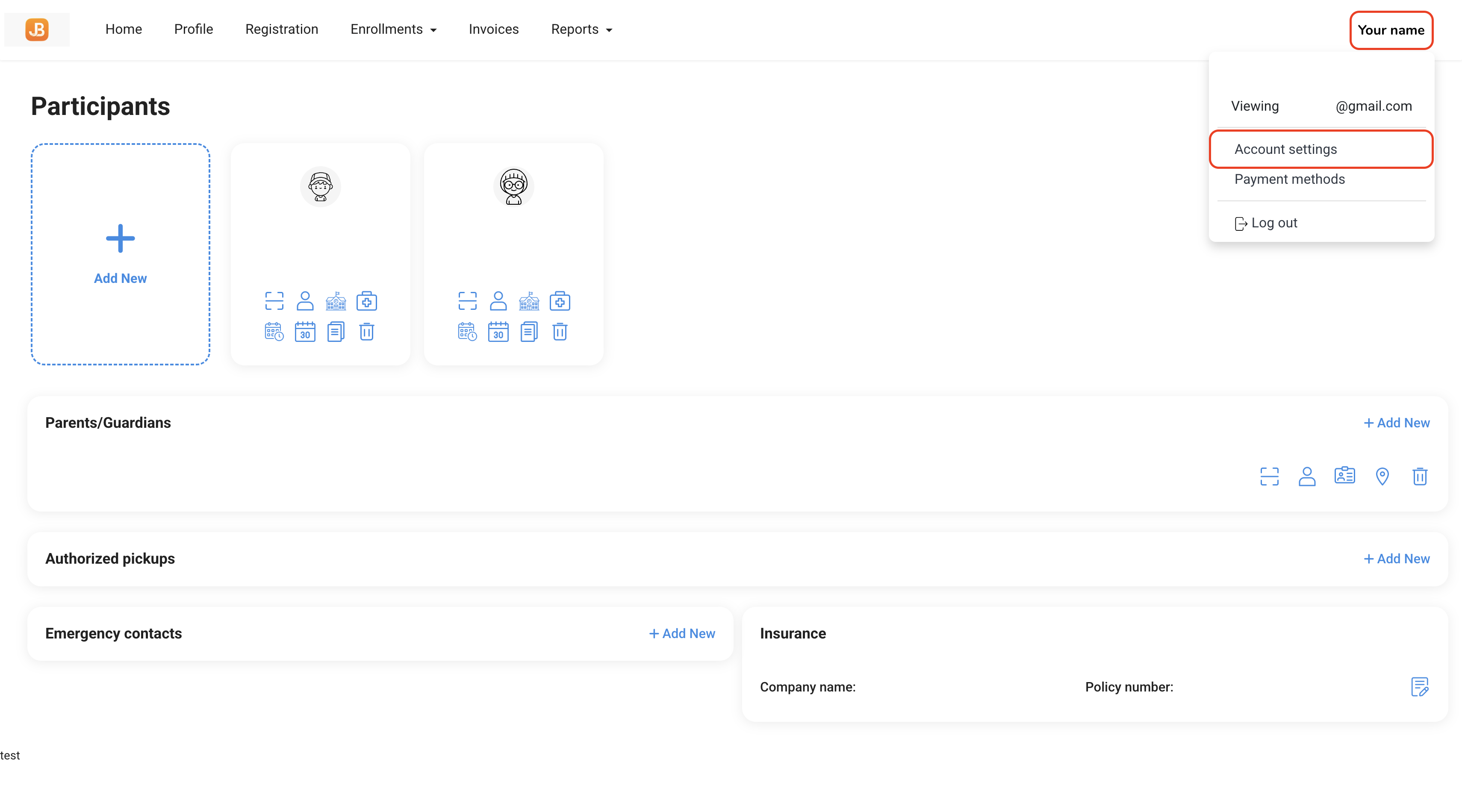Expand the Reports dropdown
Image resolution: width=1462 pixels, height=812 pixels.
point(581,29)
